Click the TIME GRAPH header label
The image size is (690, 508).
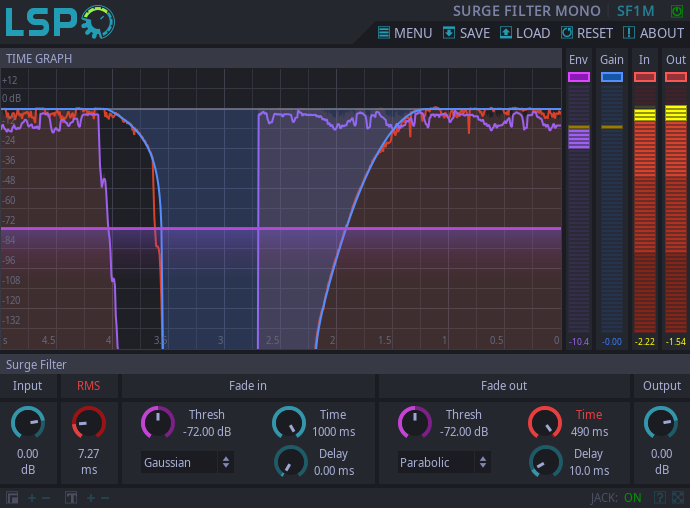click(x=39, y=59)
